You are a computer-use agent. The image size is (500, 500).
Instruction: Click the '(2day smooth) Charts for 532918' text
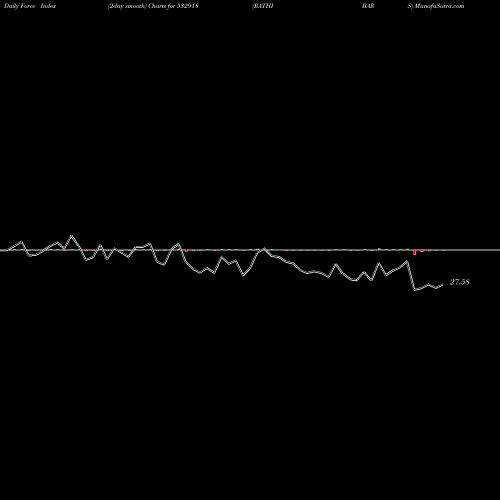pyautogui.click(x=153, y=6)
